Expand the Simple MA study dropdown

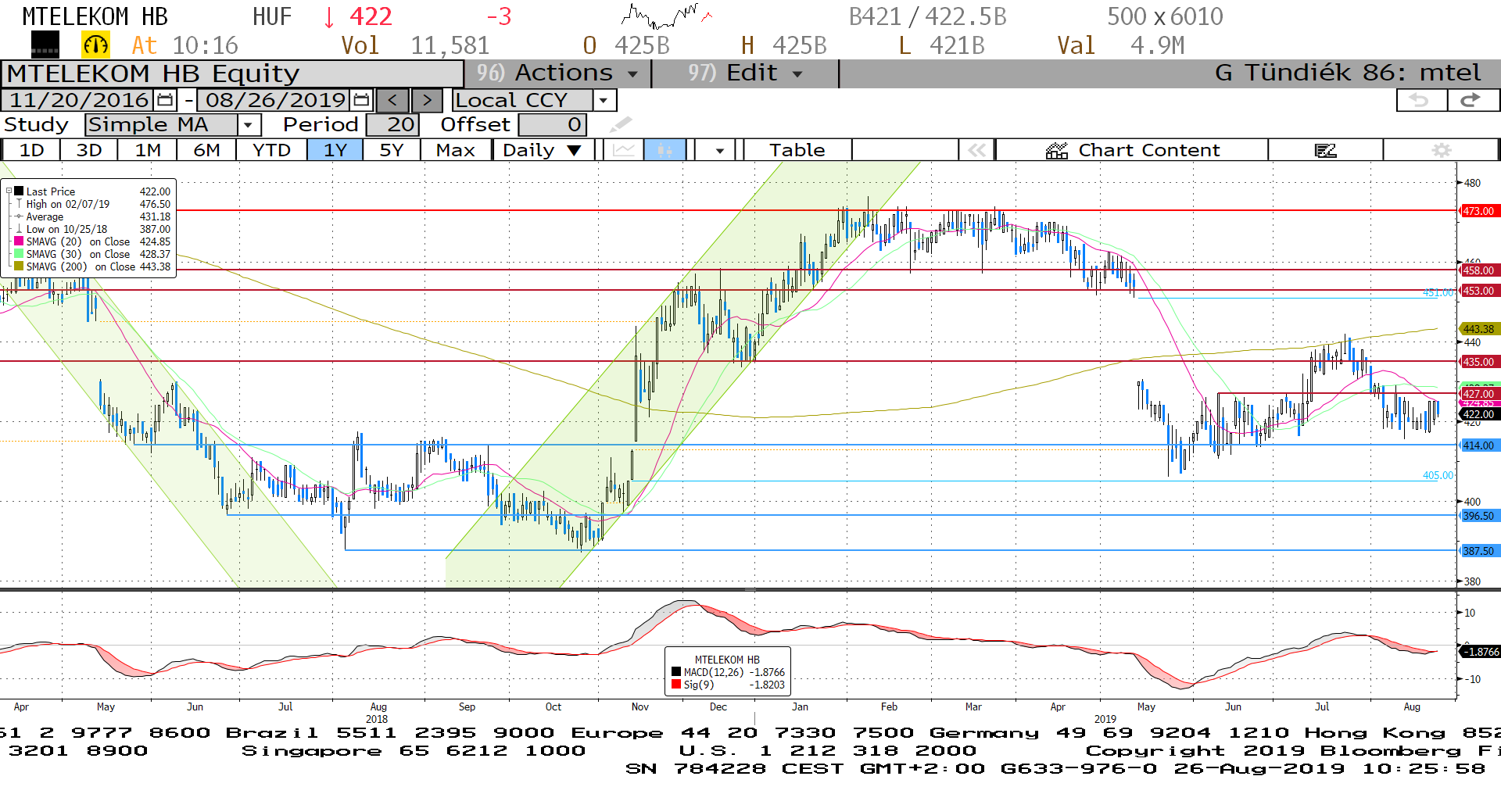(x=249, y=124)
